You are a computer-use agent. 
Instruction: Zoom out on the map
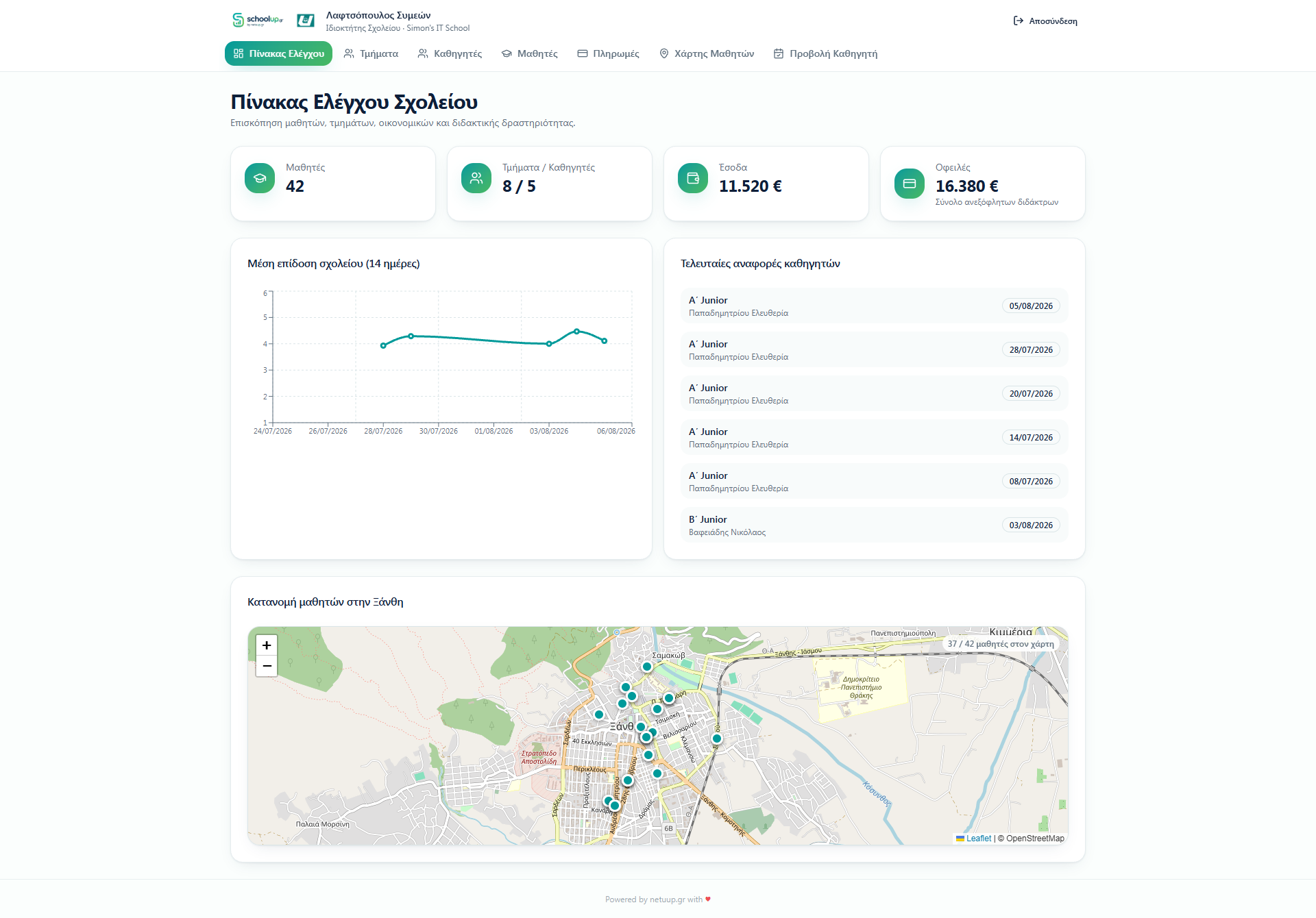267,666
